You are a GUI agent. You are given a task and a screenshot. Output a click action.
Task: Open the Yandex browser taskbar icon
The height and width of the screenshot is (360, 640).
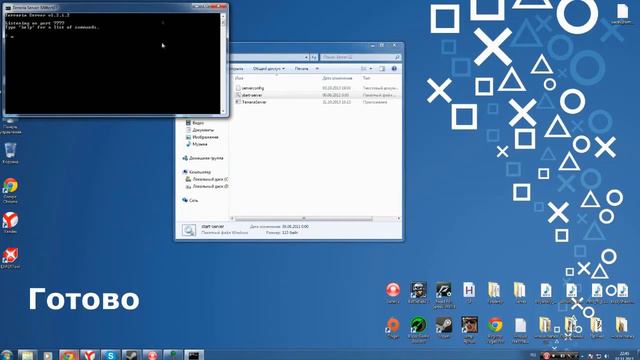coord(89,355)
